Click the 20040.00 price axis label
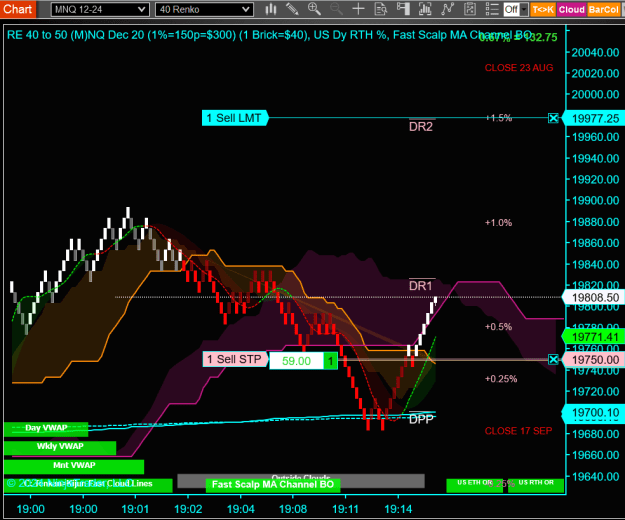The image size is (625, 520). pyautogui.click(x=595, y=52)
